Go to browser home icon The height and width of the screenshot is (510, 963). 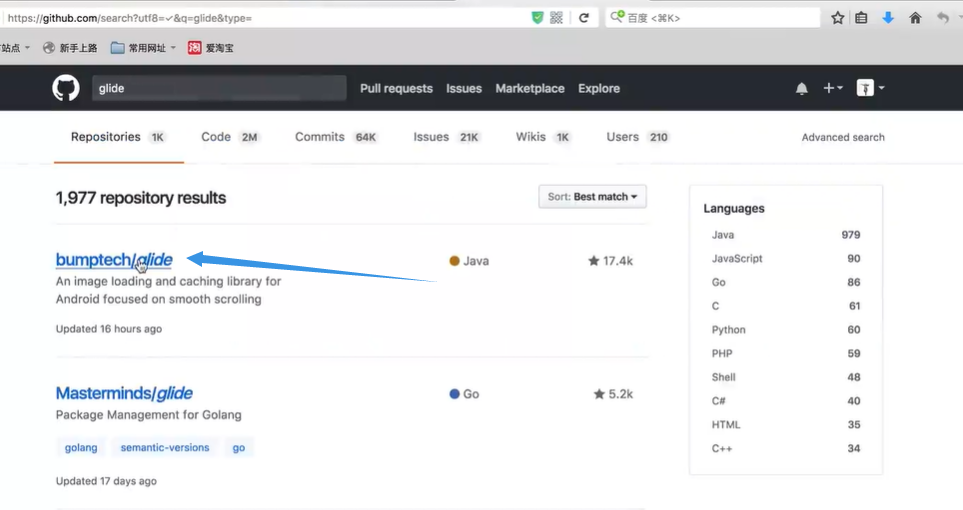[x=915, y=18]
